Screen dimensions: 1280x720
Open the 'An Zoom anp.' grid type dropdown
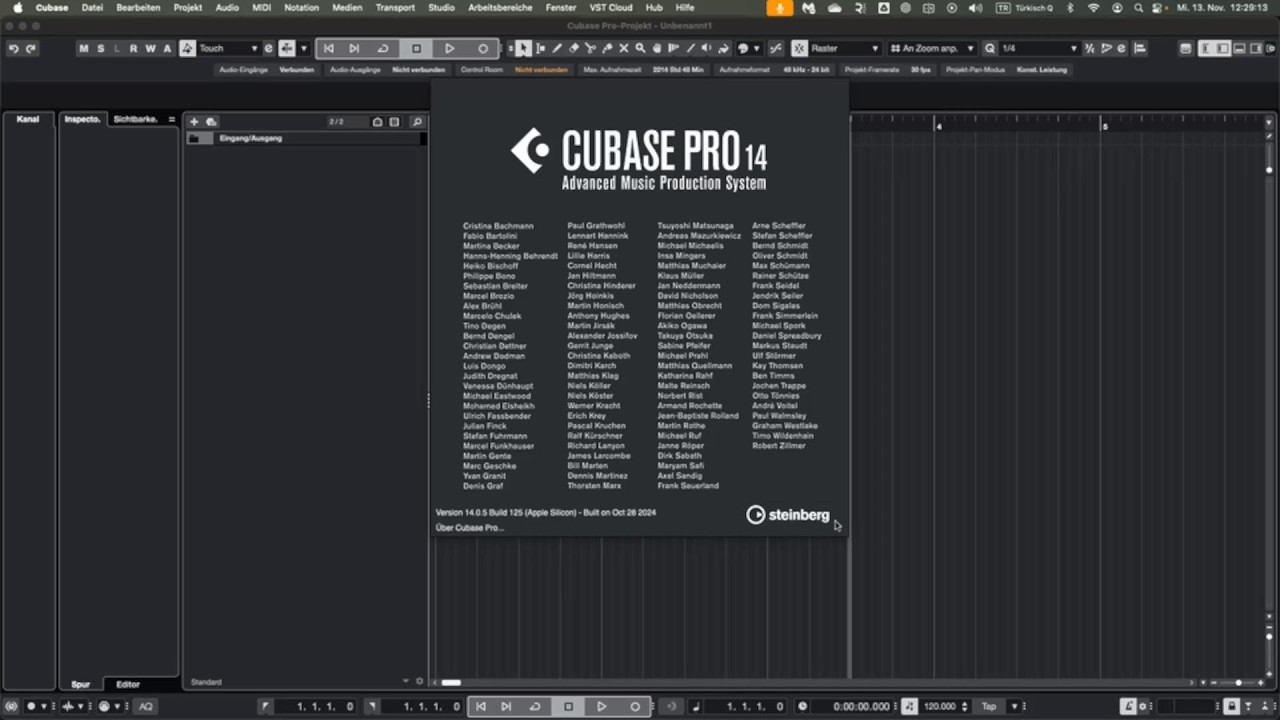[932, 48]
